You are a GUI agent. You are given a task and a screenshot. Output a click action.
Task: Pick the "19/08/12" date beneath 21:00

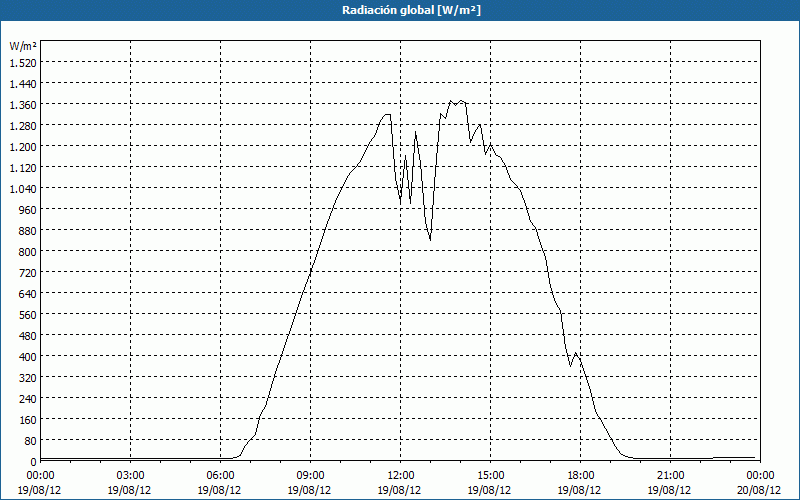click(670, 490)
